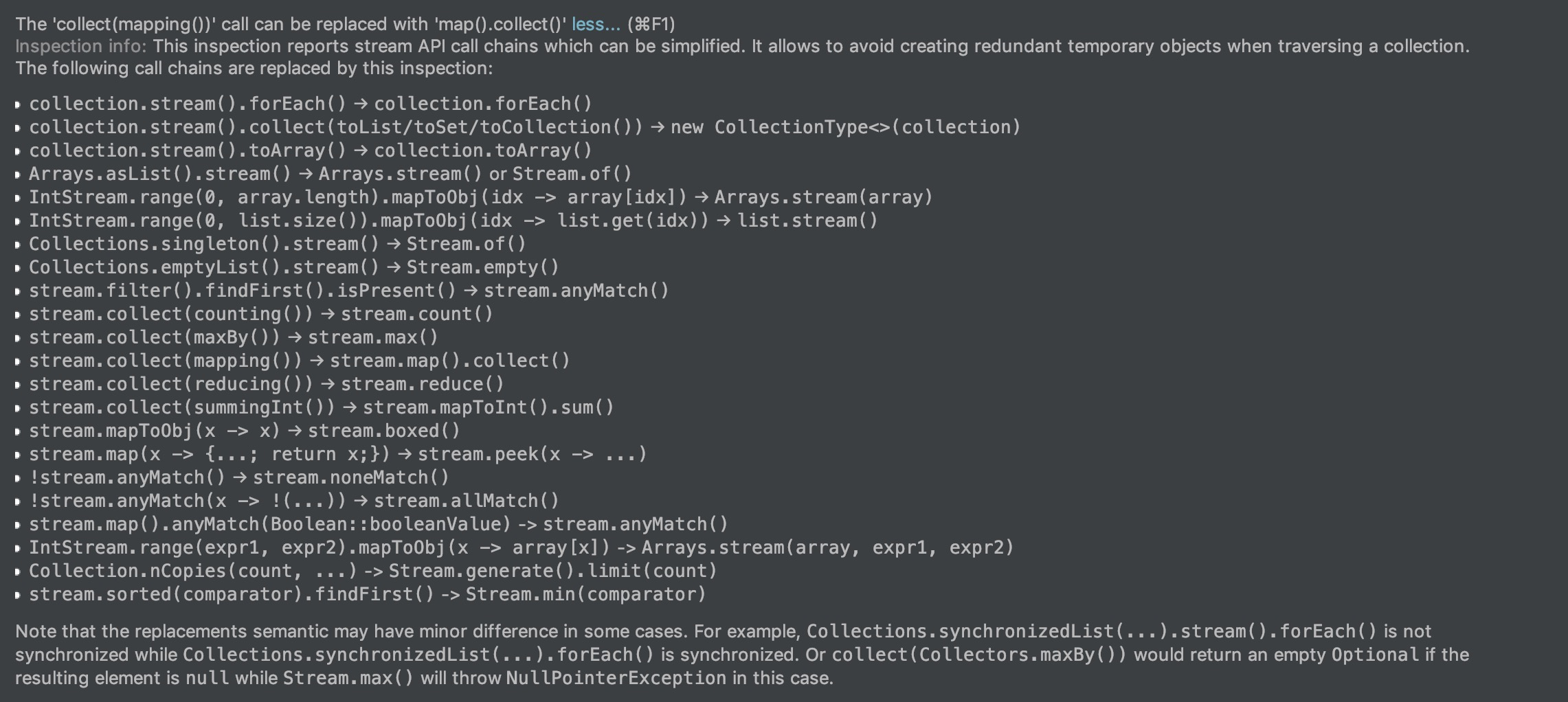Select the stream.sorted(comparator).findFirst() line
Image resolution: width=1568 pixels, height=702 pixels.
tap(368, 594)
